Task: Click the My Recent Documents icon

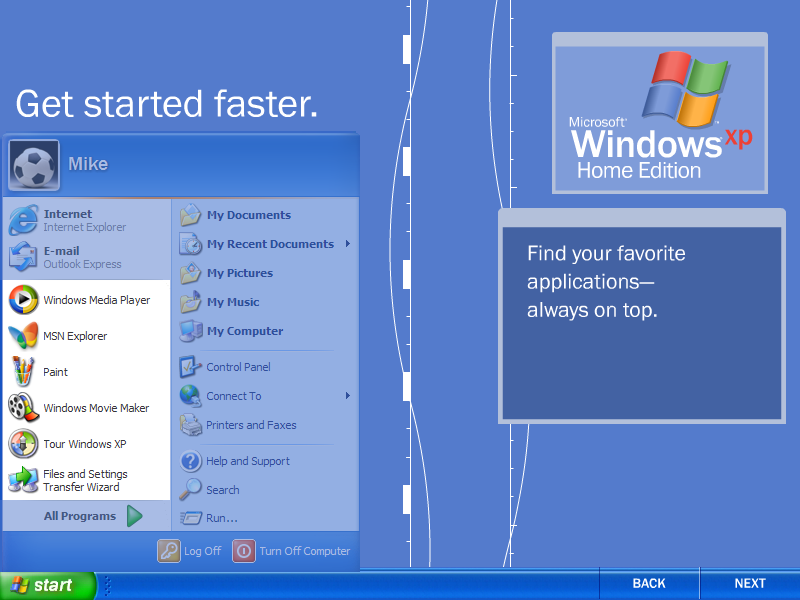Action: pyautogui.click(x=190, y=244)
